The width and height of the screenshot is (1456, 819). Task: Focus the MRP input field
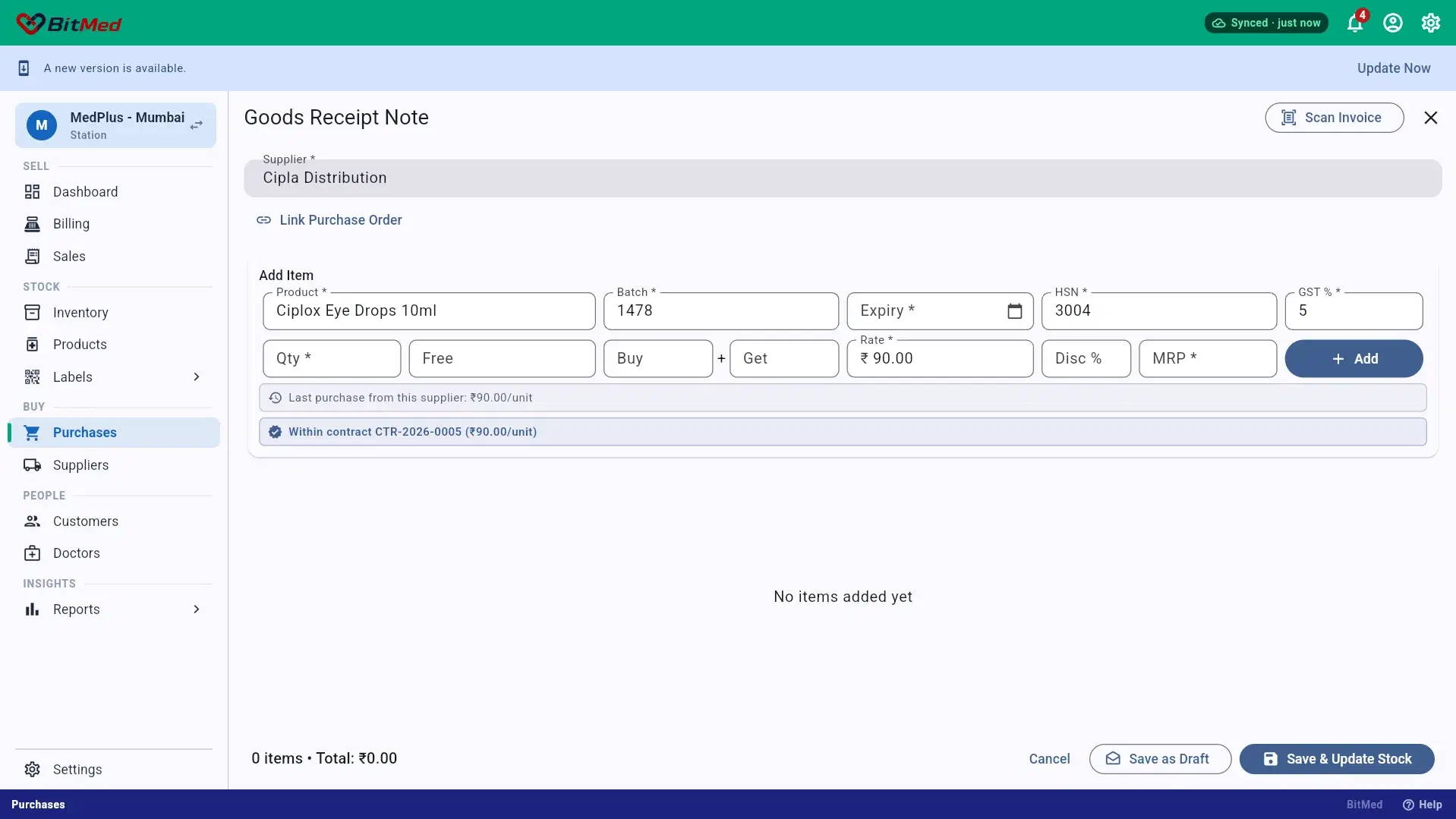coord(1207,359)
